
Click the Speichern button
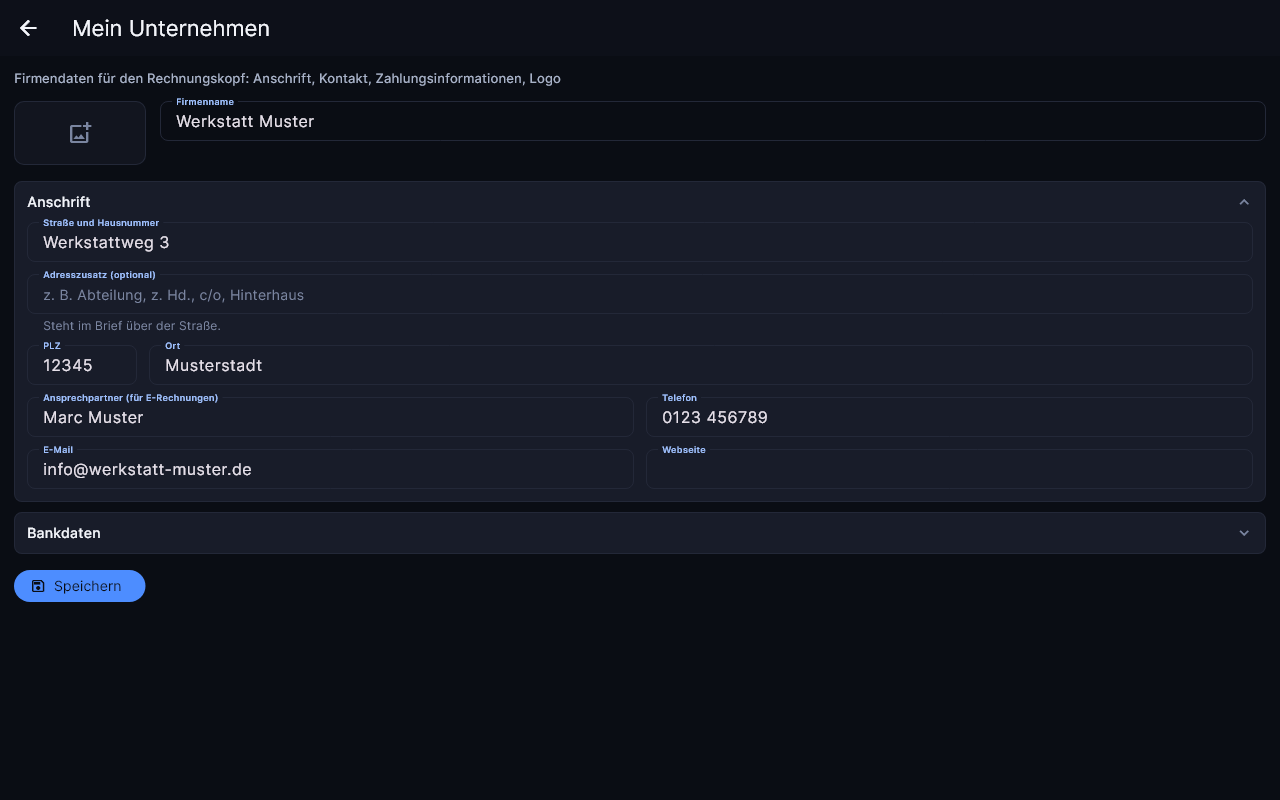click(x=80, y=586)
